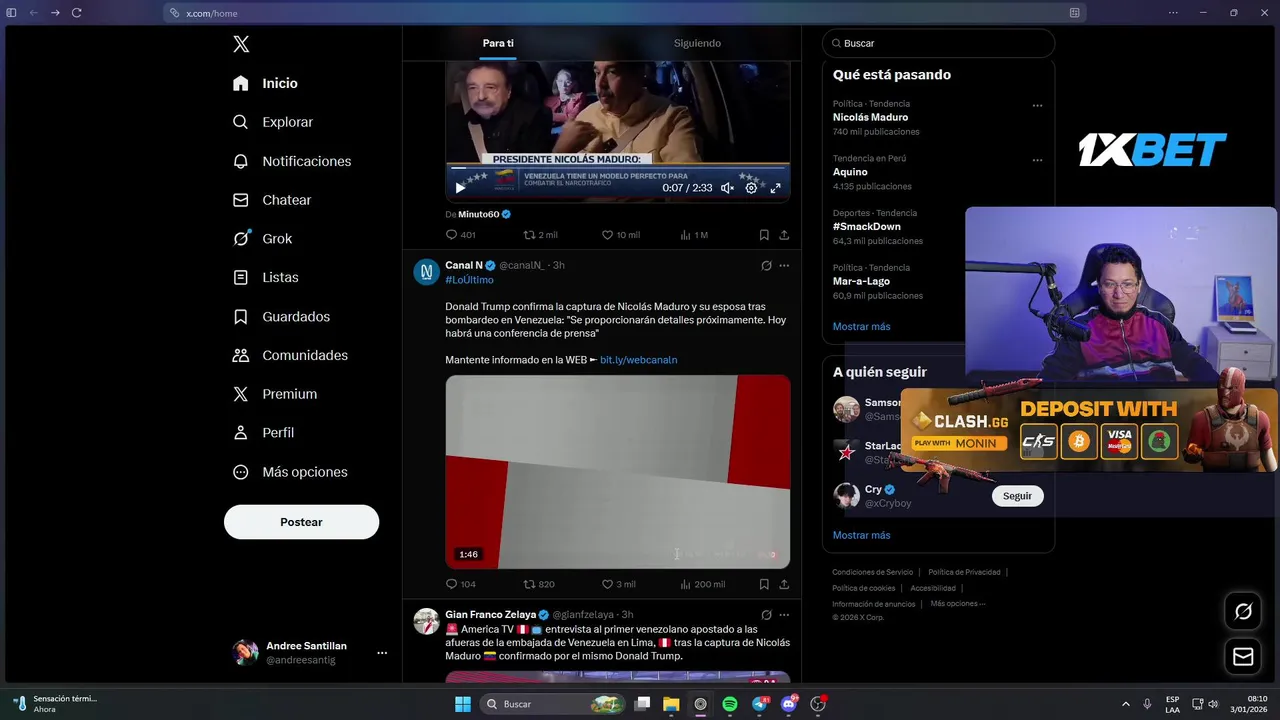Switch to the Para ti tab
Screen dimensions: 1280x720
coord(498,43)
